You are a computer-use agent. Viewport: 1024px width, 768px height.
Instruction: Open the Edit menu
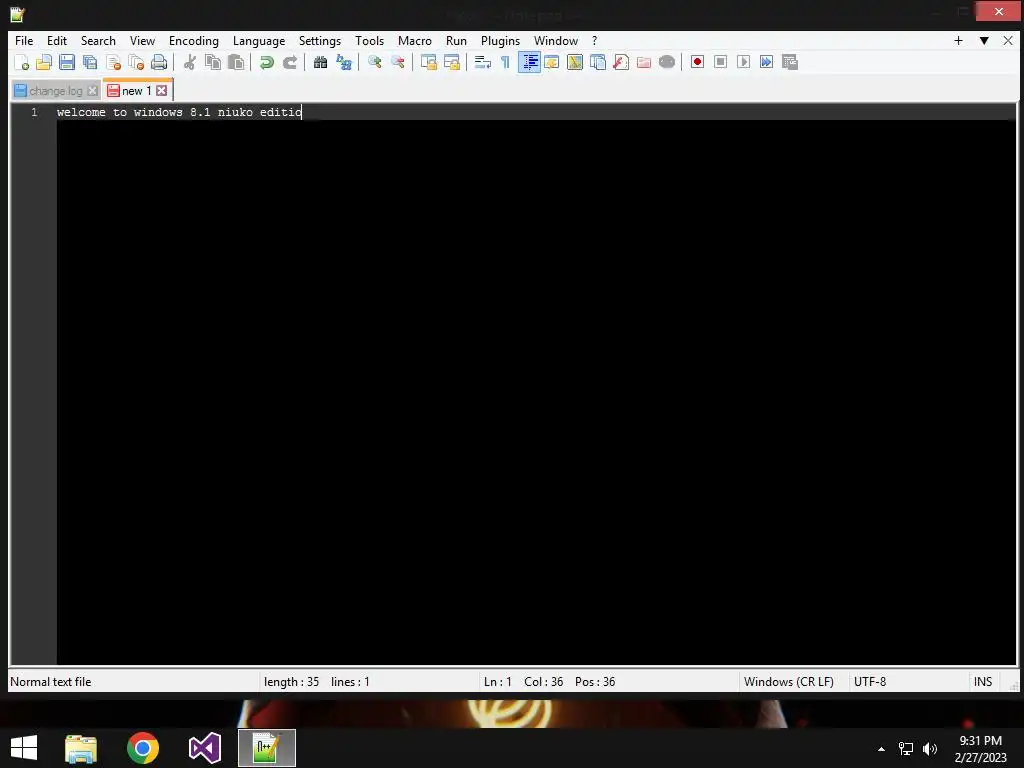click(57, 40)
